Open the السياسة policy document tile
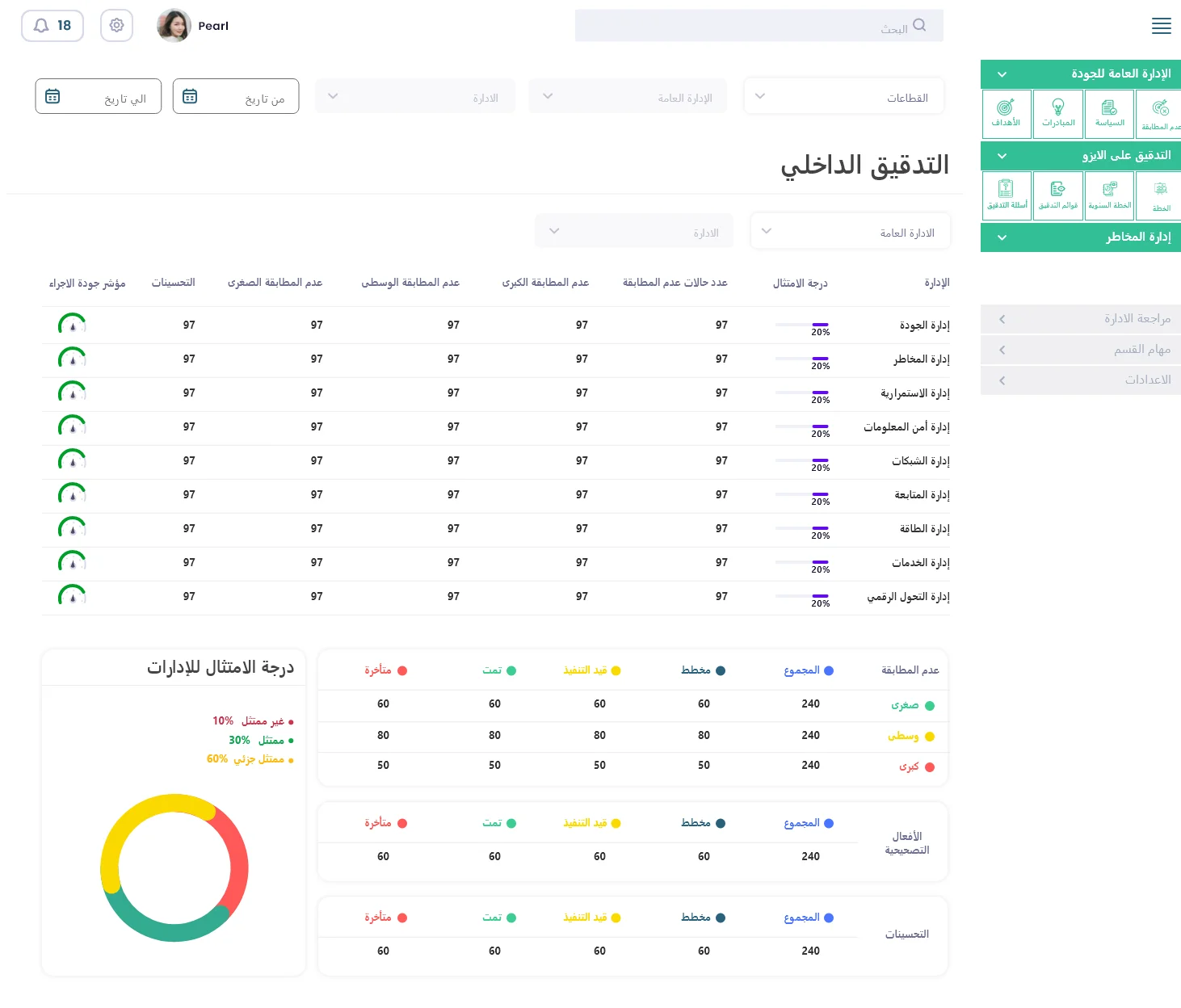Viewport: 1181px width, 1008px height. tap(1109, 113)
